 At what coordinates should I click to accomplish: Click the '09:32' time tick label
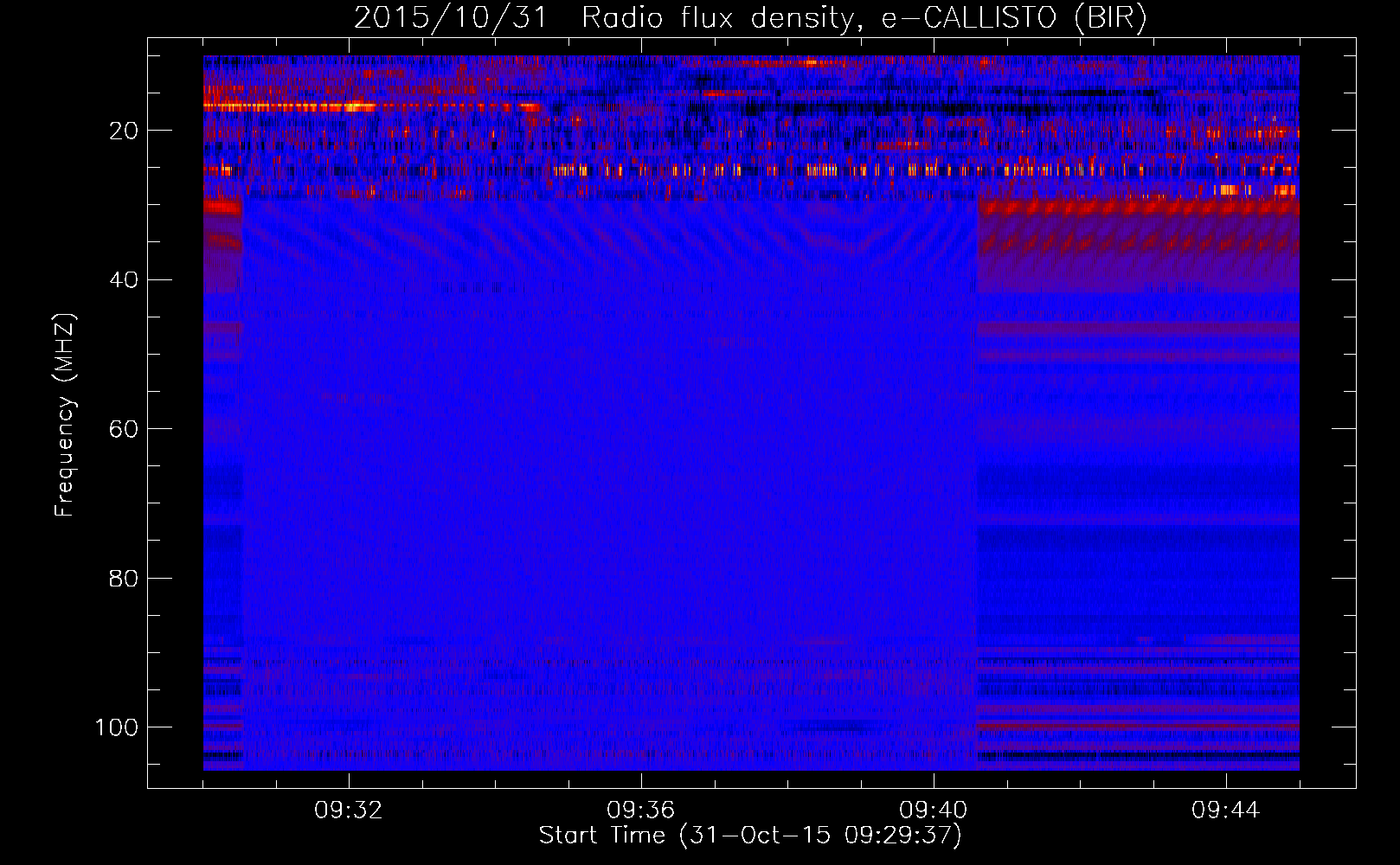coord(349,811)
